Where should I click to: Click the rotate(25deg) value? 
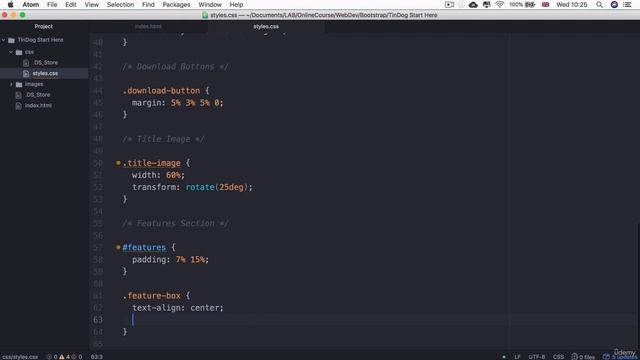(x=217, y=187)
